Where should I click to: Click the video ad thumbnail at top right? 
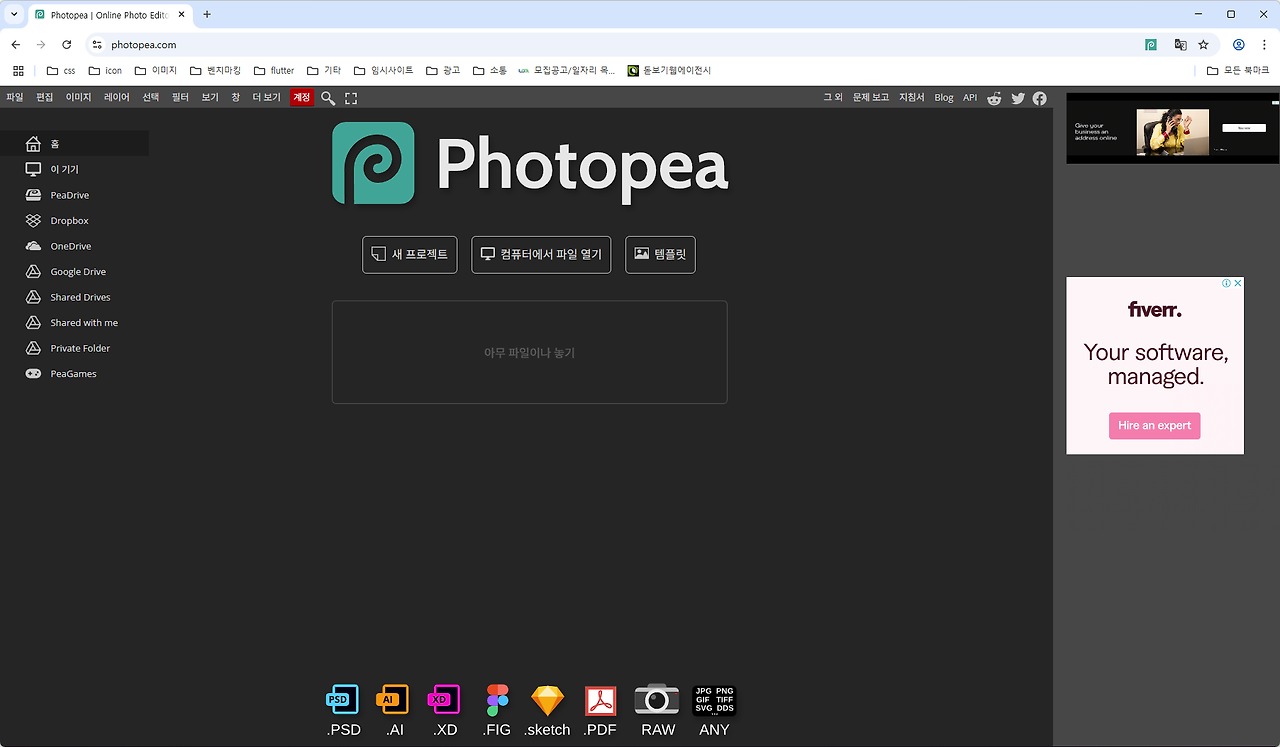1172,131
